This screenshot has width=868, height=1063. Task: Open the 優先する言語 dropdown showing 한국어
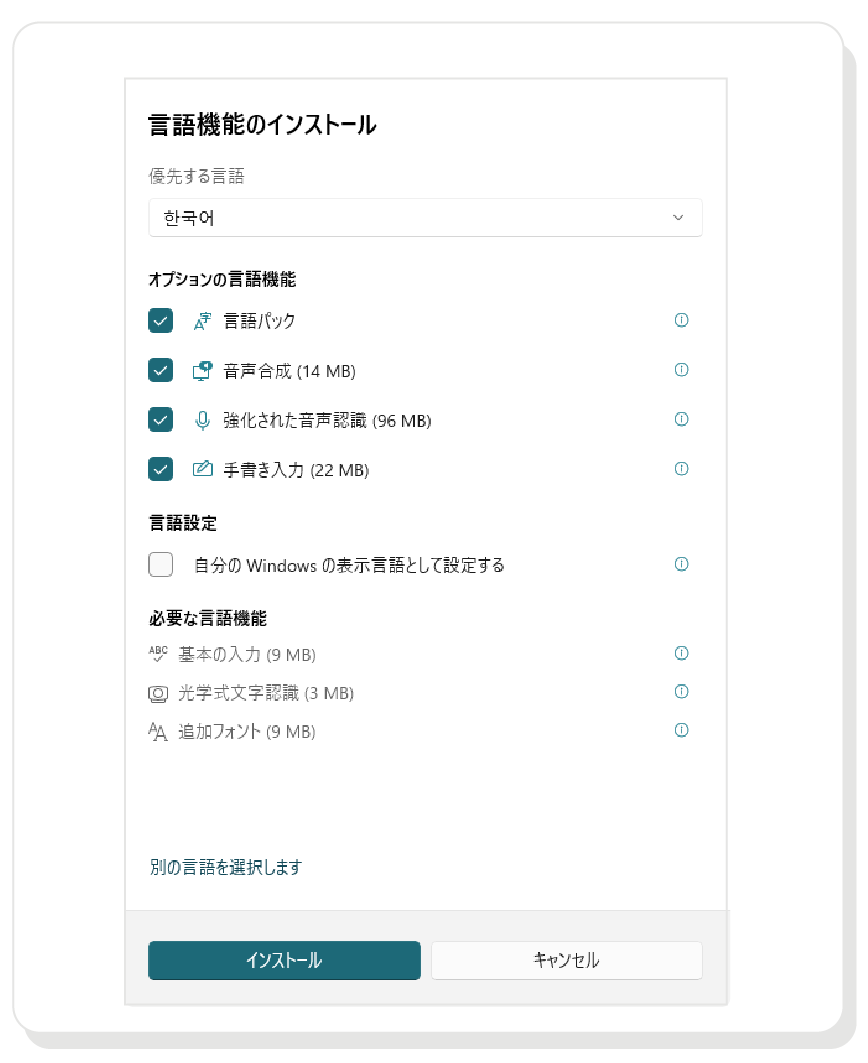coord(425,217)
